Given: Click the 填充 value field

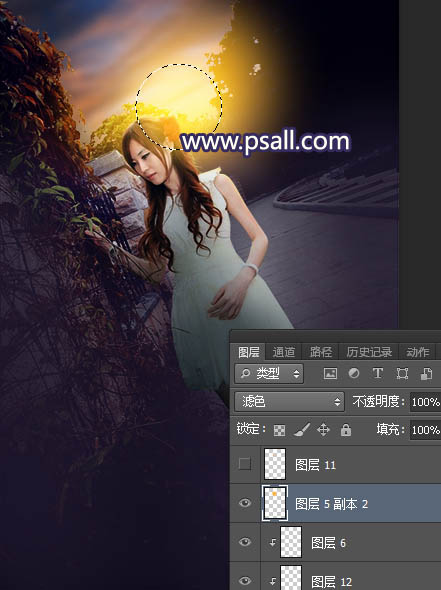Looking at the screenshot, I should 426,430.
